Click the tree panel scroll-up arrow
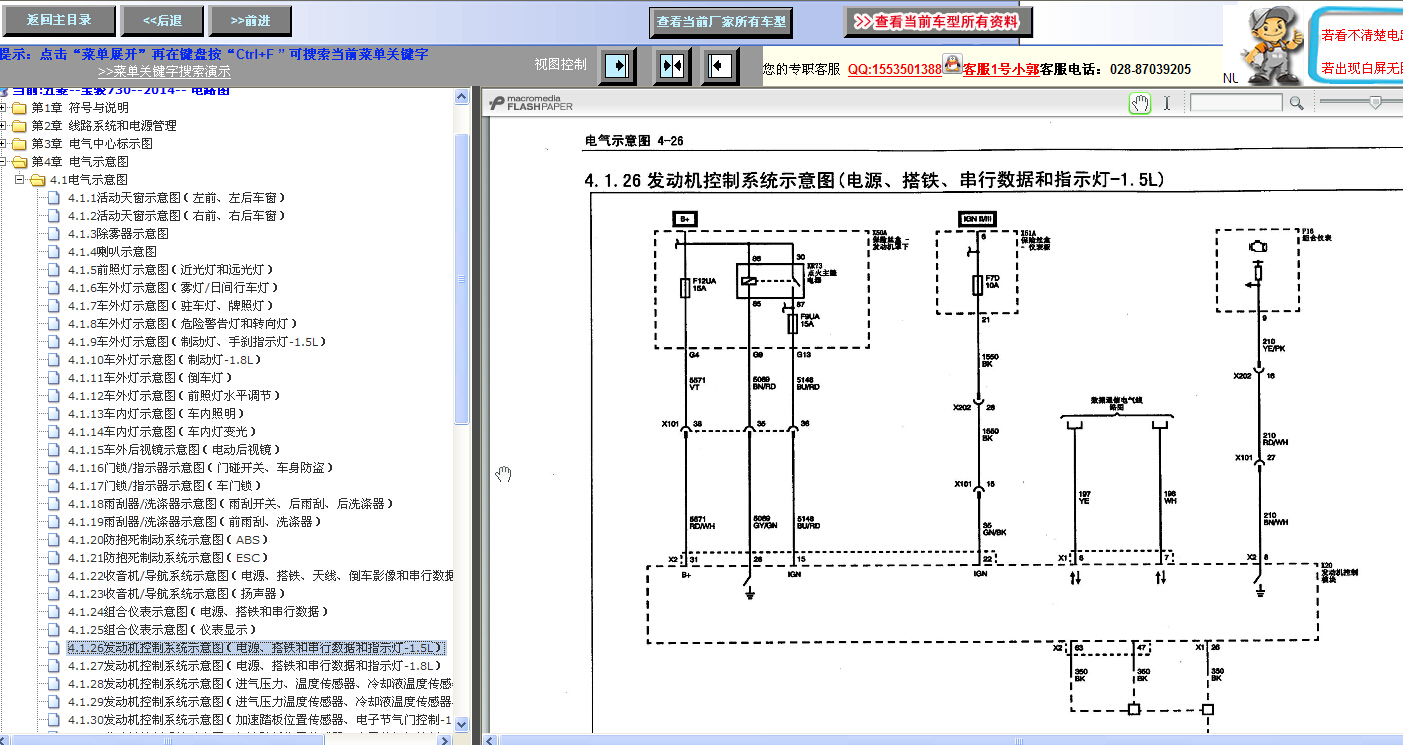Image resolution: width=1403 pixels, height=745 pixels. pos(462,97)
